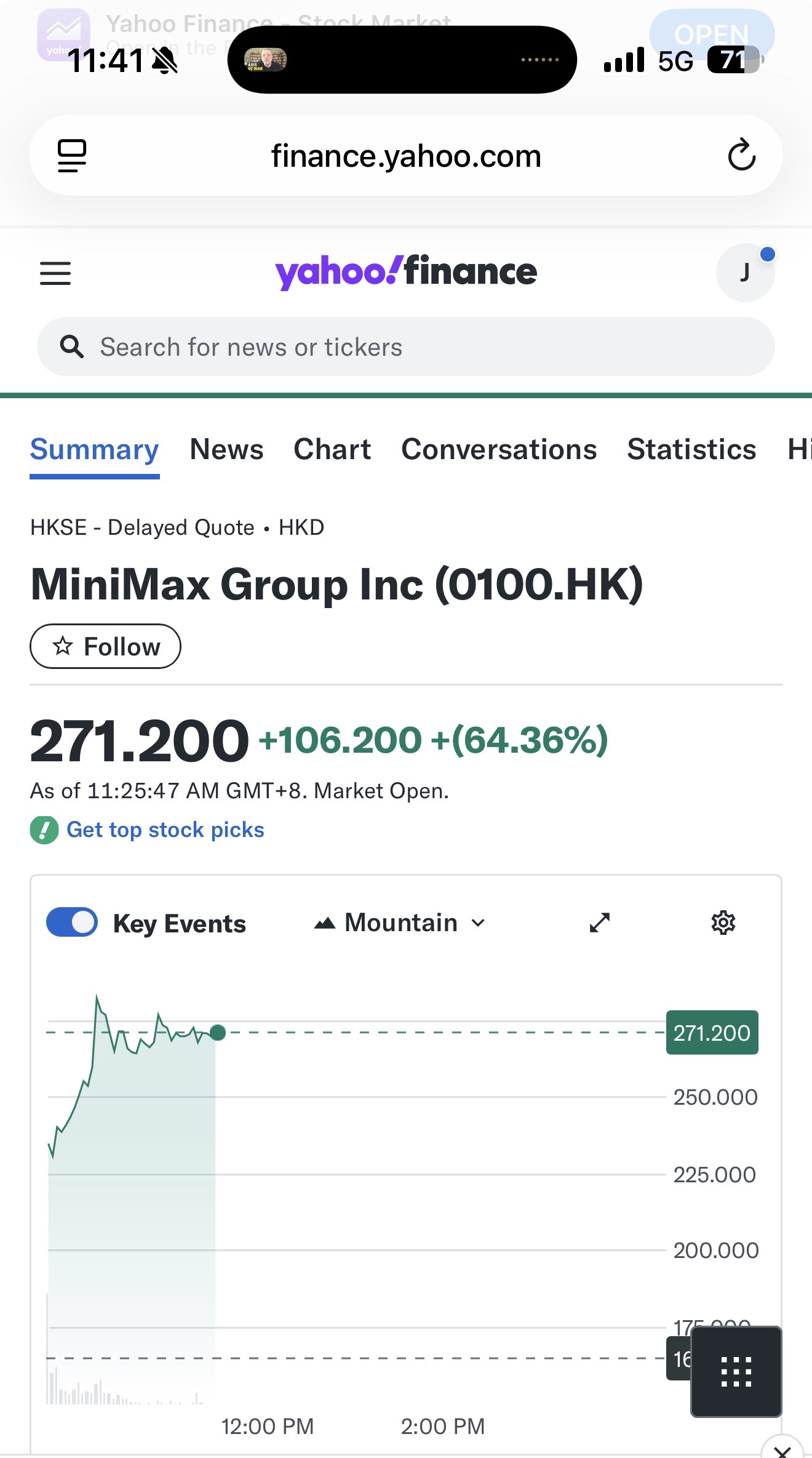
Task: Open the J profile avatar
Action: pos(744,273)
